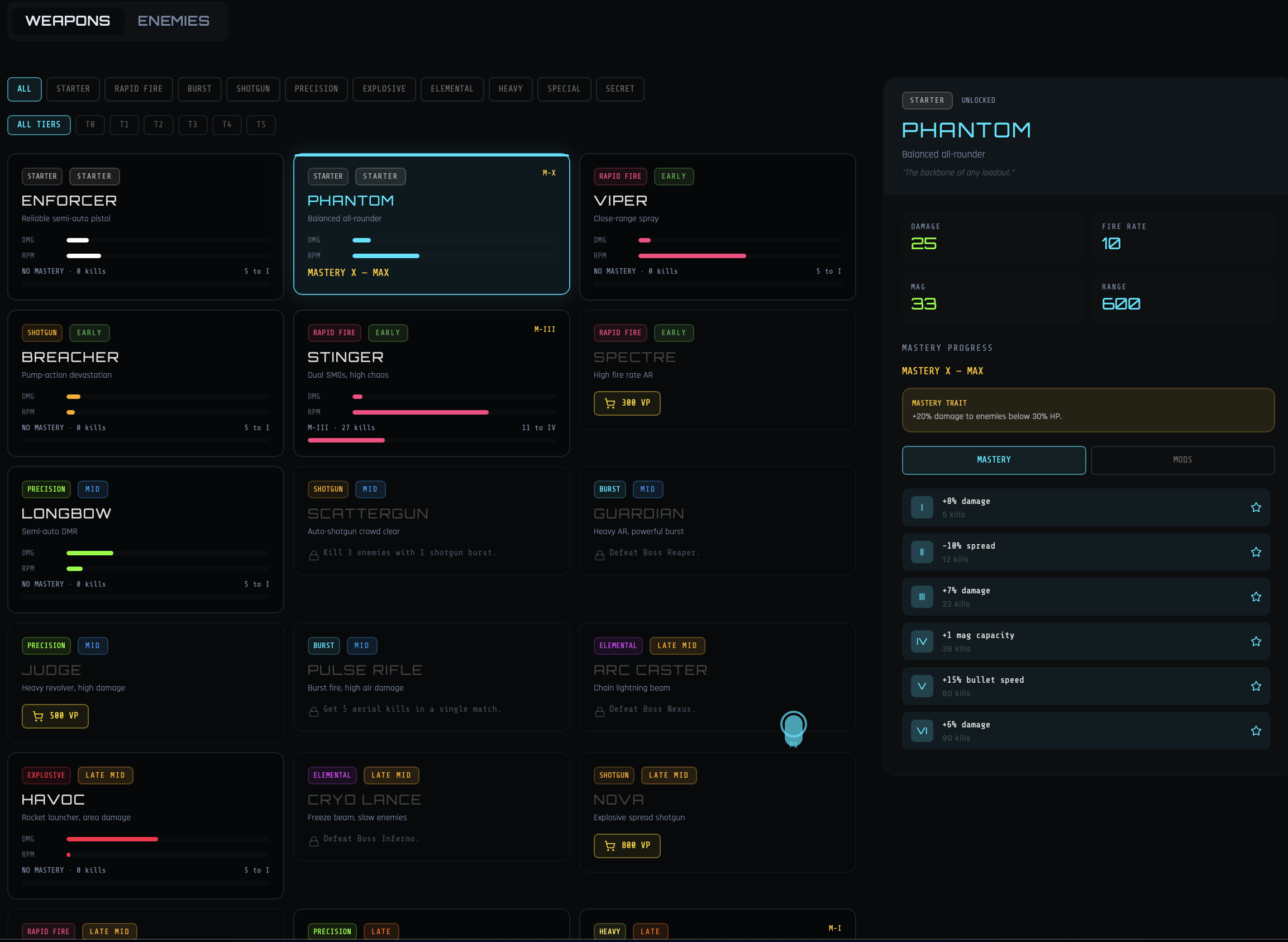Viewport: 1288px width, 942px height.
Task: Select the Viper weapon card
Action: tap(718, 227)
